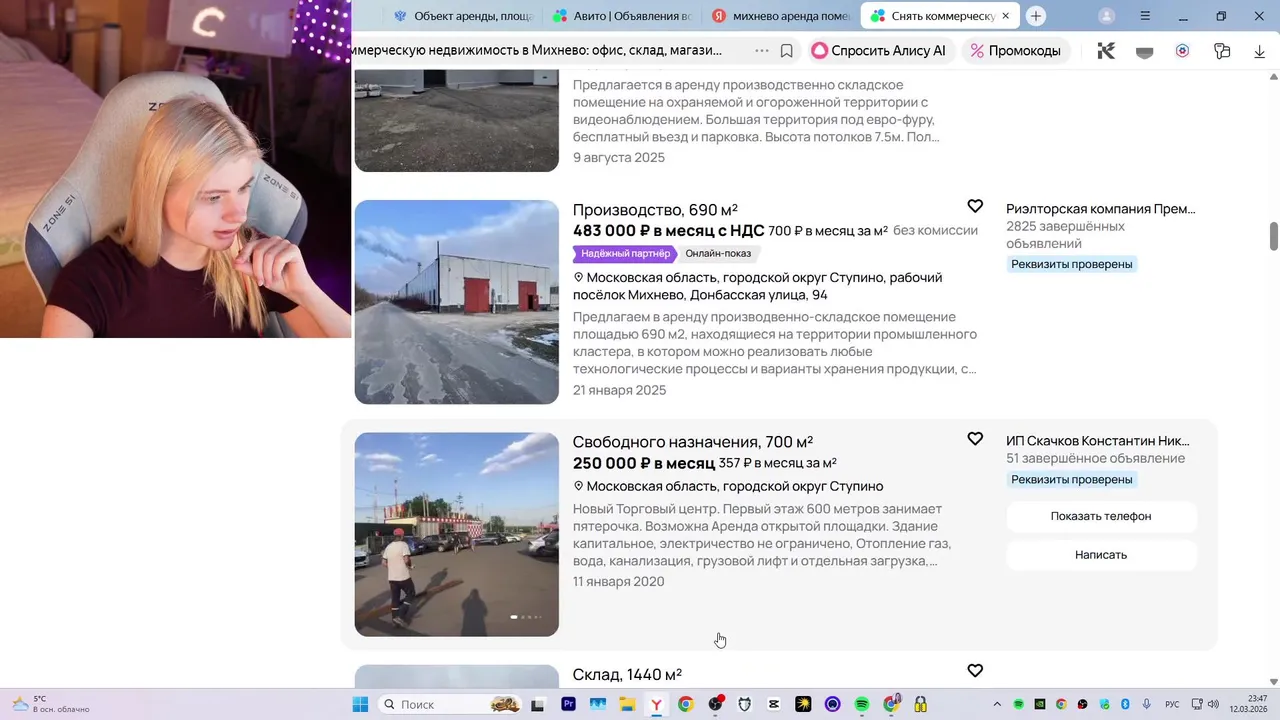Favorite the Свободного назначения 700 м² listing

click(975, 438)
